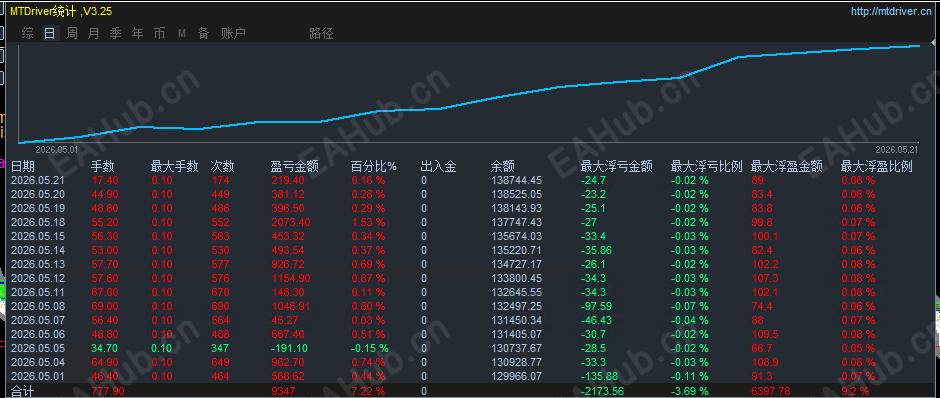Click percentage value 1.53 %

pyautogui.click(x=368, y=222)
